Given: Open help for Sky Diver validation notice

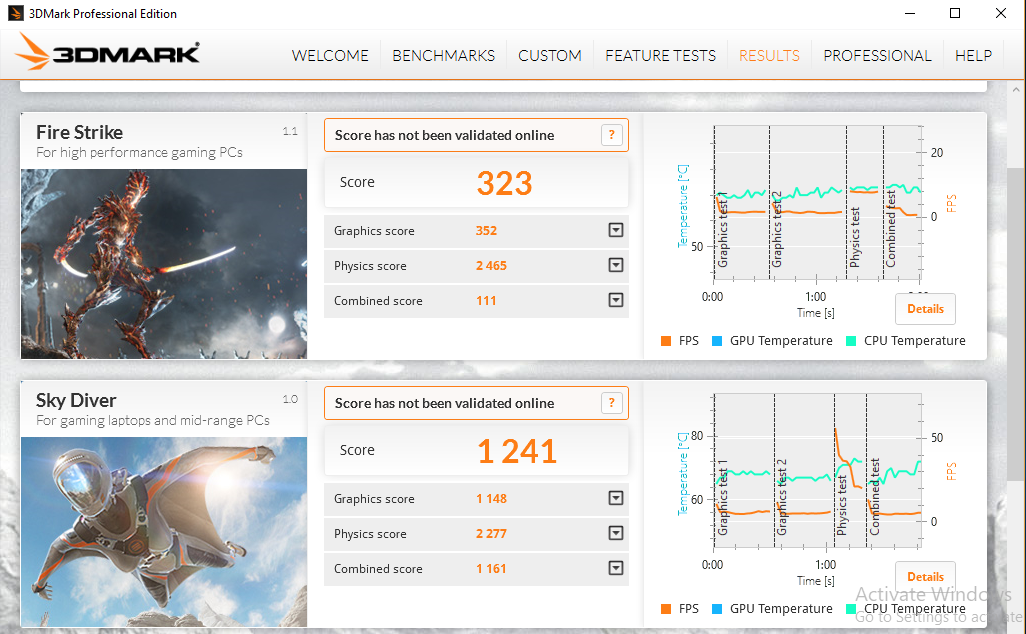Looking at the screenshot, I should coord(611,403).
